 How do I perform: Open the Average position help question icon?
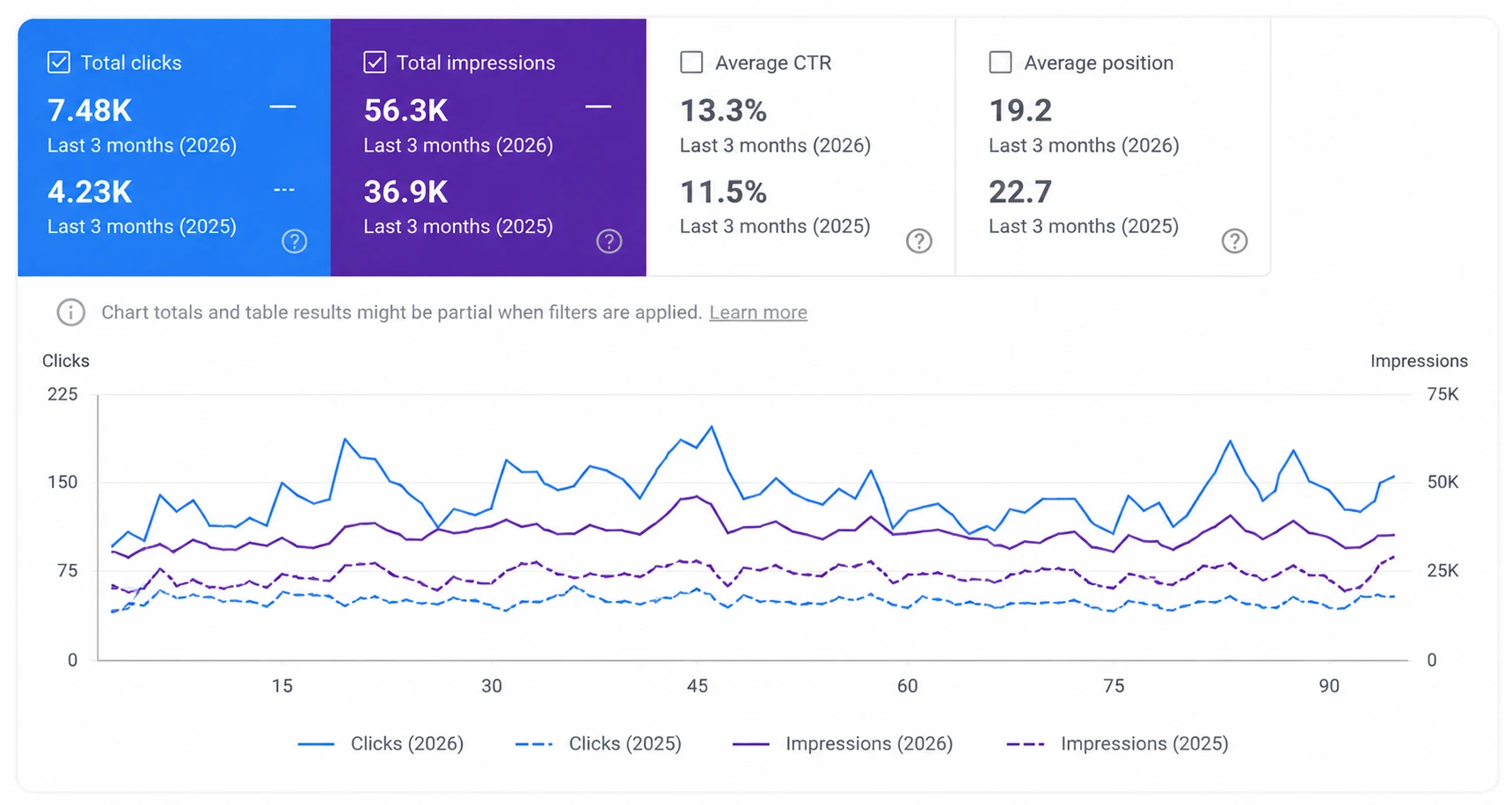[1235, 241]
